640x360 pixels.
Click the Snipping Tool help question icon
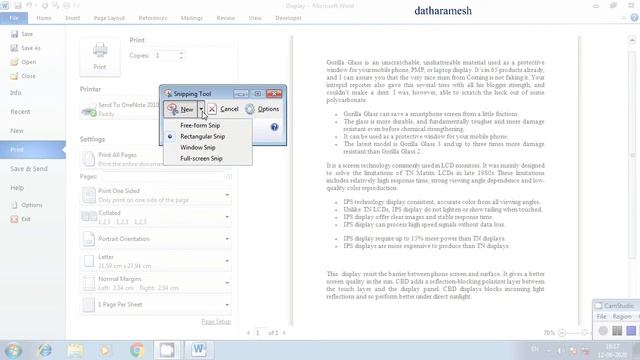(274, 127)
